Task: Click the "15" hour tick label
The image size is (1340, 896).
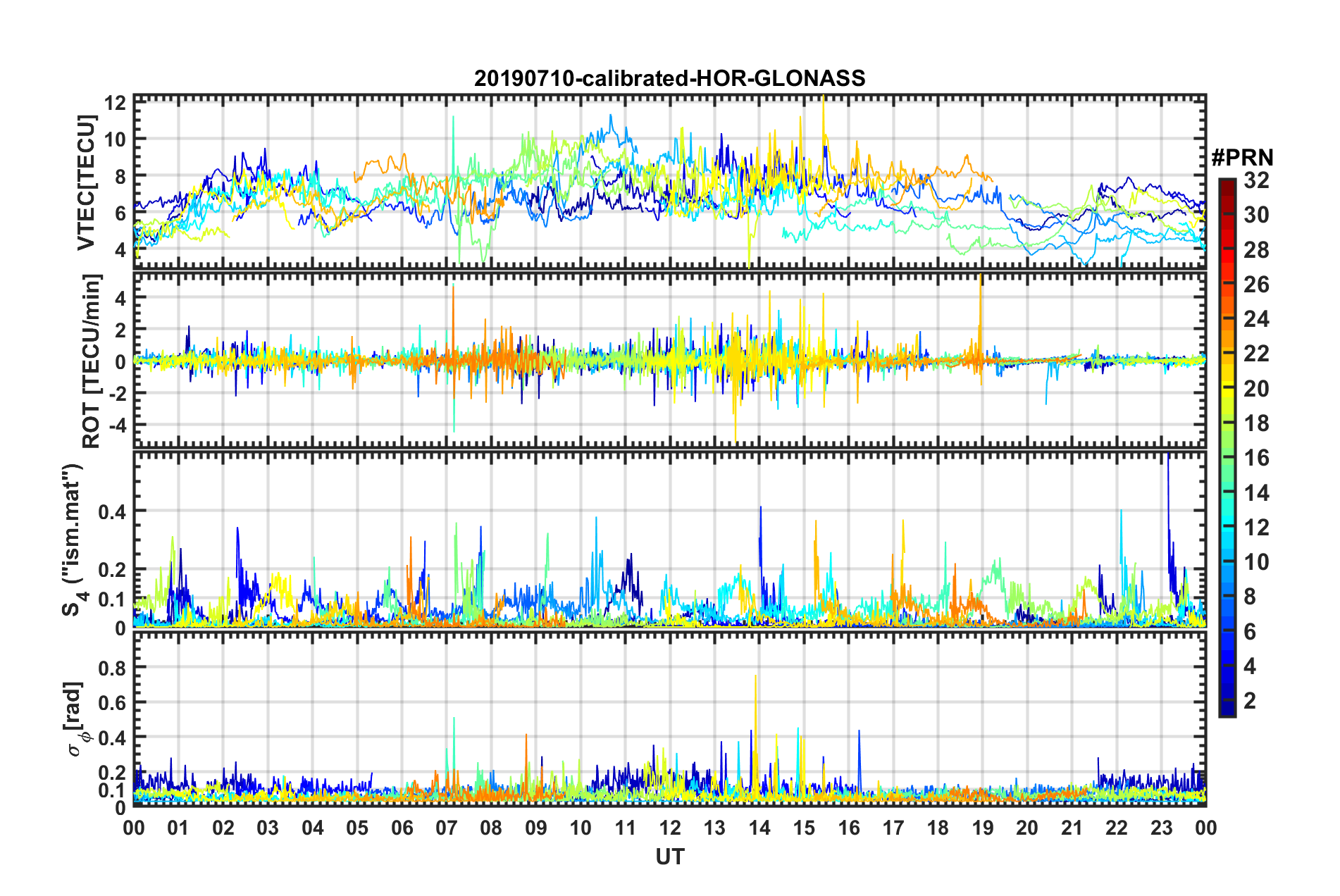Action: tap(804, 828)
